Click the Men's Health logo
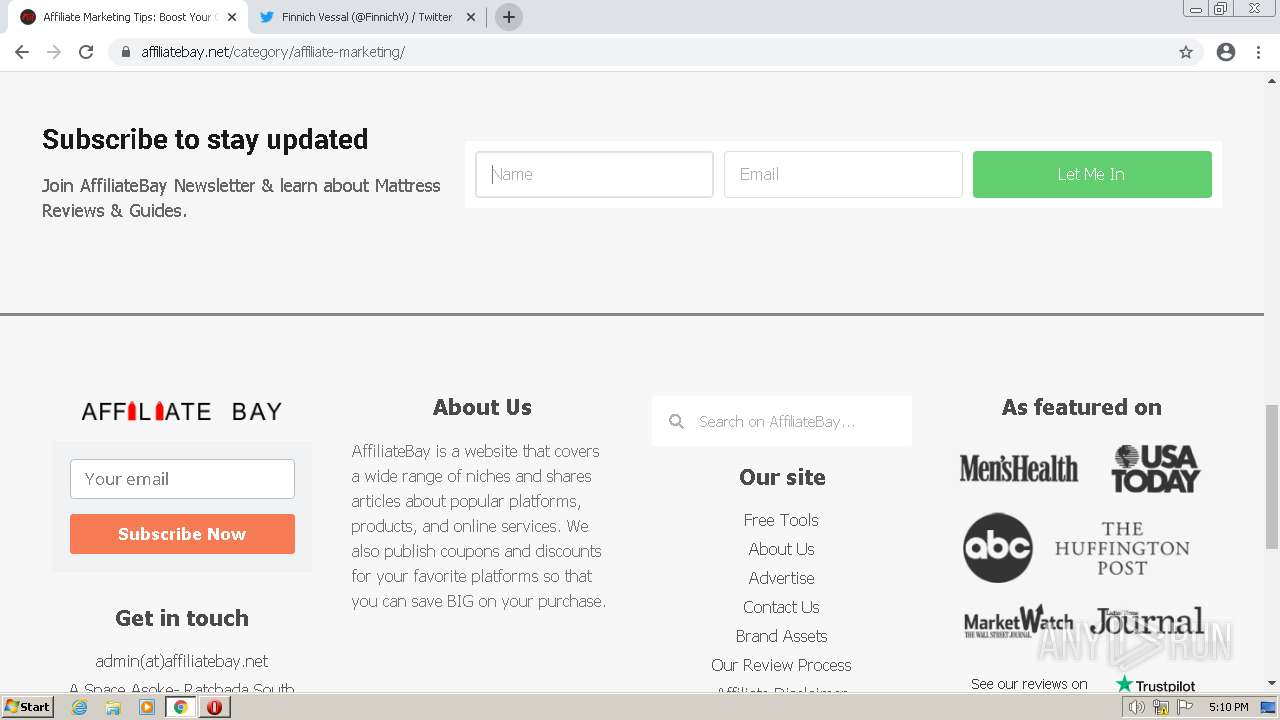Image resolution: width=1280 pixels, height=720 pixels. tap(1019, 468)
